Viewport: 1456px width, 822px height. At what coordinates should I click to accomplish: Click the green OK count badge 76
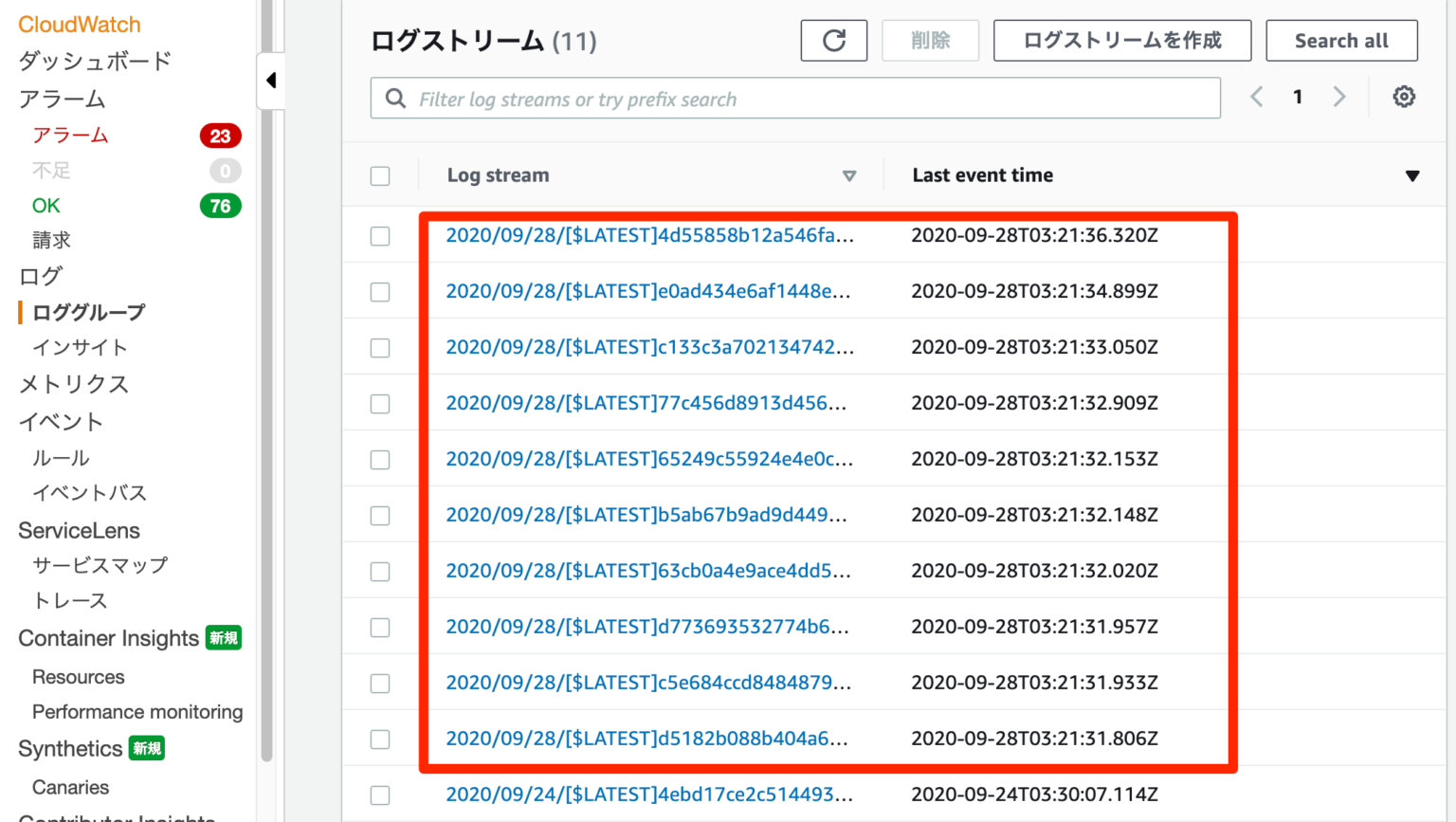pos(220,206)
